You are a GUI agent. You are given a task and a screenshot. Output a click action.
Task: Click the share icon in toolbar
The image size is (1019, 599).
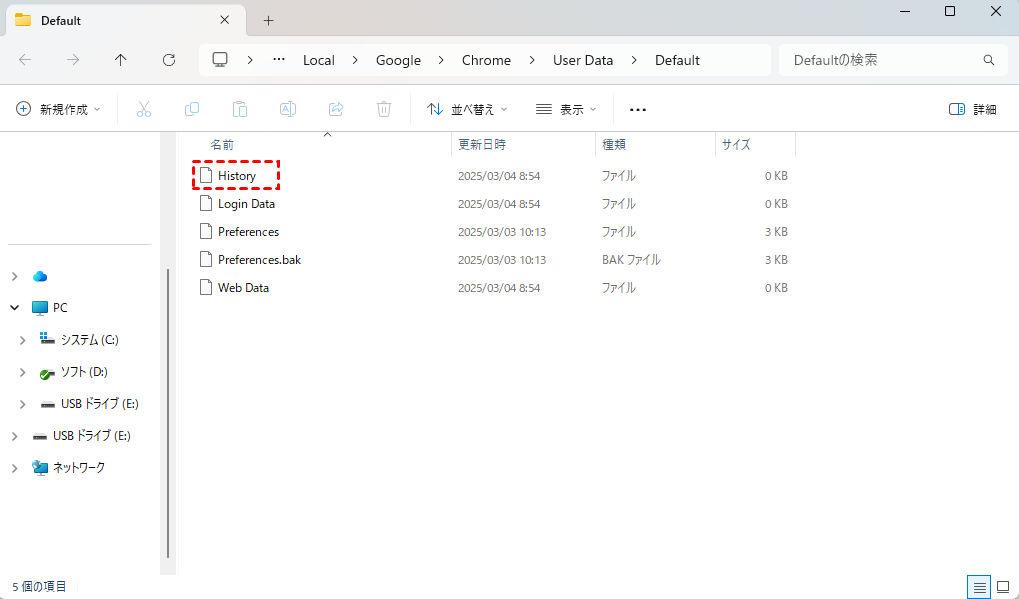336,109
